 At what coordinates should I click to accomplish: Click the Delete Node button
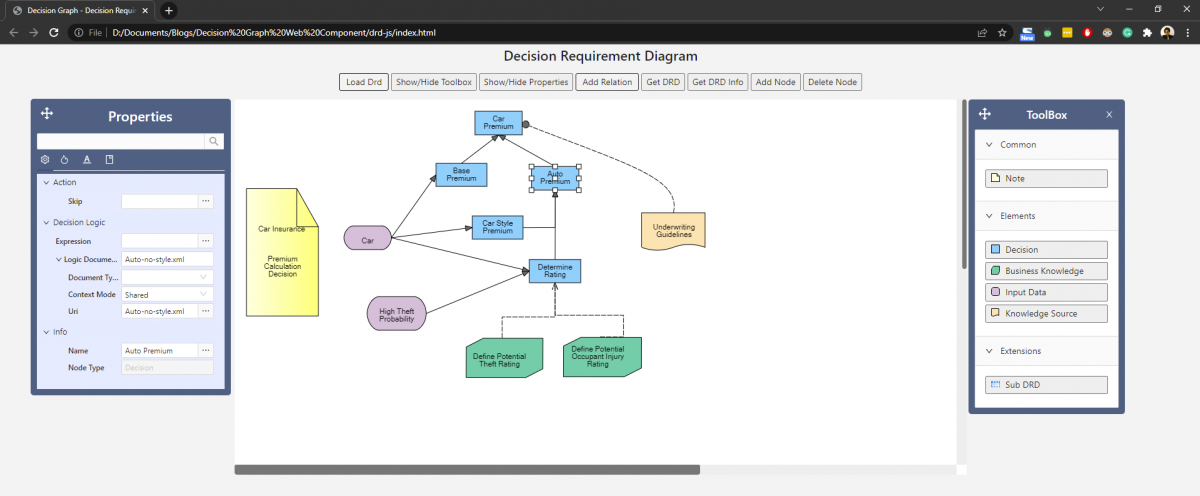pos(833,82)
